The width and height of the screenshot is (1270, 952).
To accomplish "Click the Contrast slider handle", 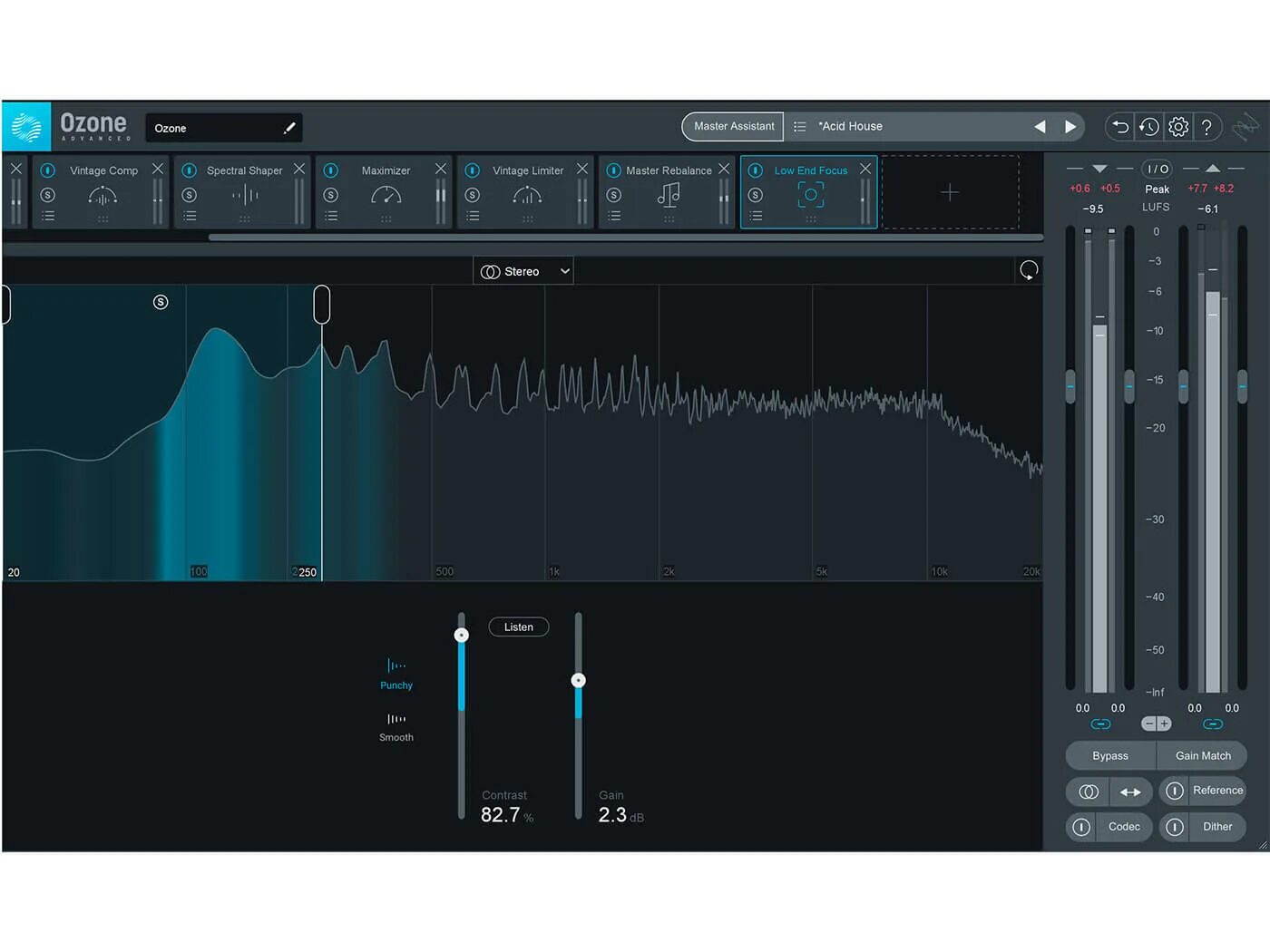I will coord(462,636).
